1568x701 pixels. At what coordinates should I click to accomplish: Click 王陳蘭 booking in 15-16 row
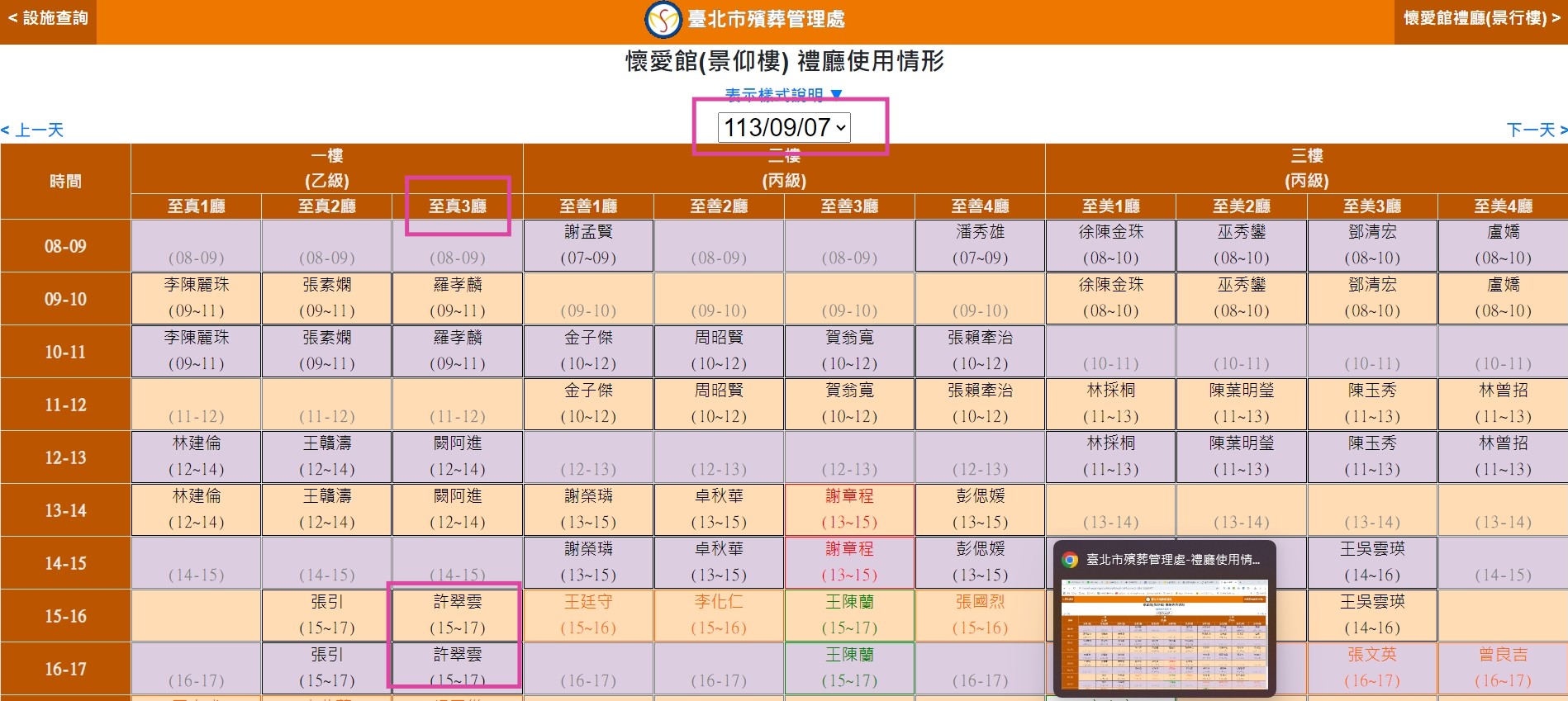click(x=849, y=615)
